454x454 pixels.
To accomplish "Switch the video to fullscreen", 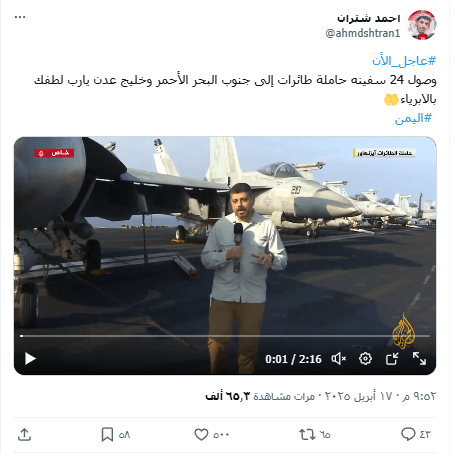I will [419, 359].
